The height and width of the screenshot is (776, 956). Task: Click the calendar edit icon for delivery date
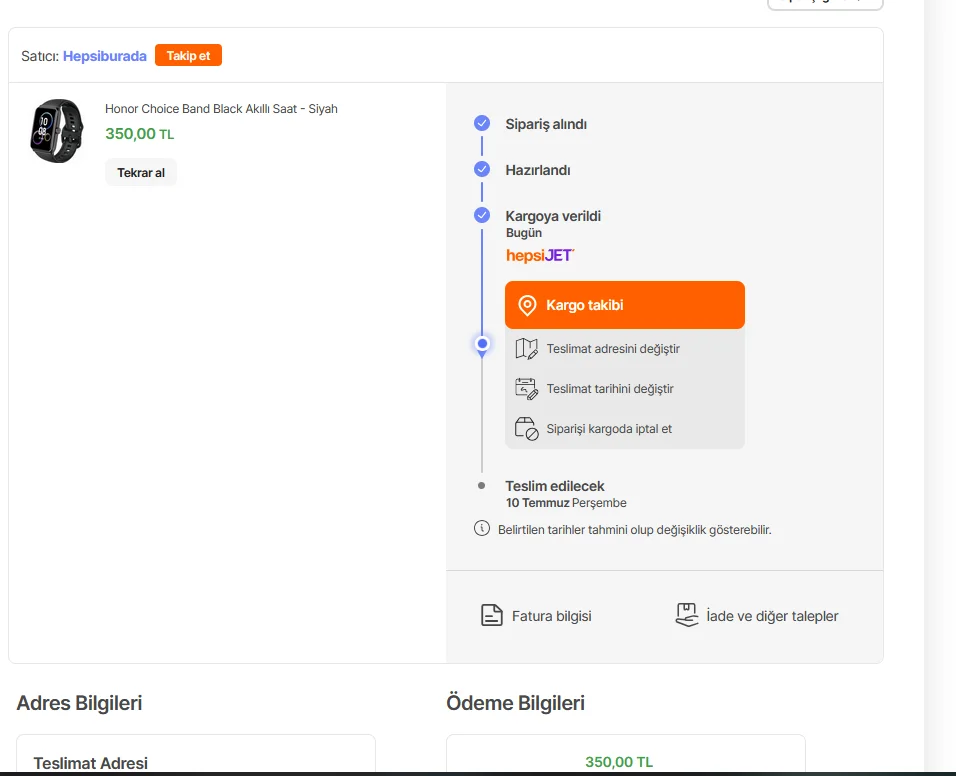(526, 389)
